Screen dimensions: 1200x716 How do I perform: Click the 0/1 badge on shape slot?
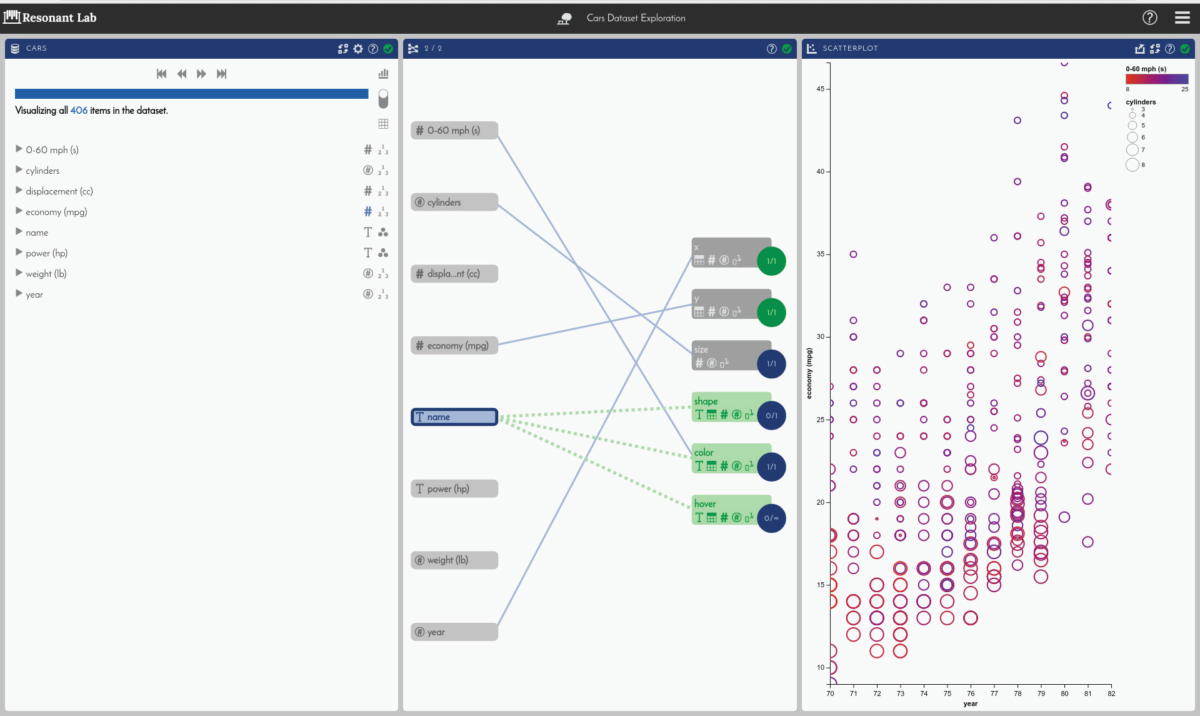[771, 415]
